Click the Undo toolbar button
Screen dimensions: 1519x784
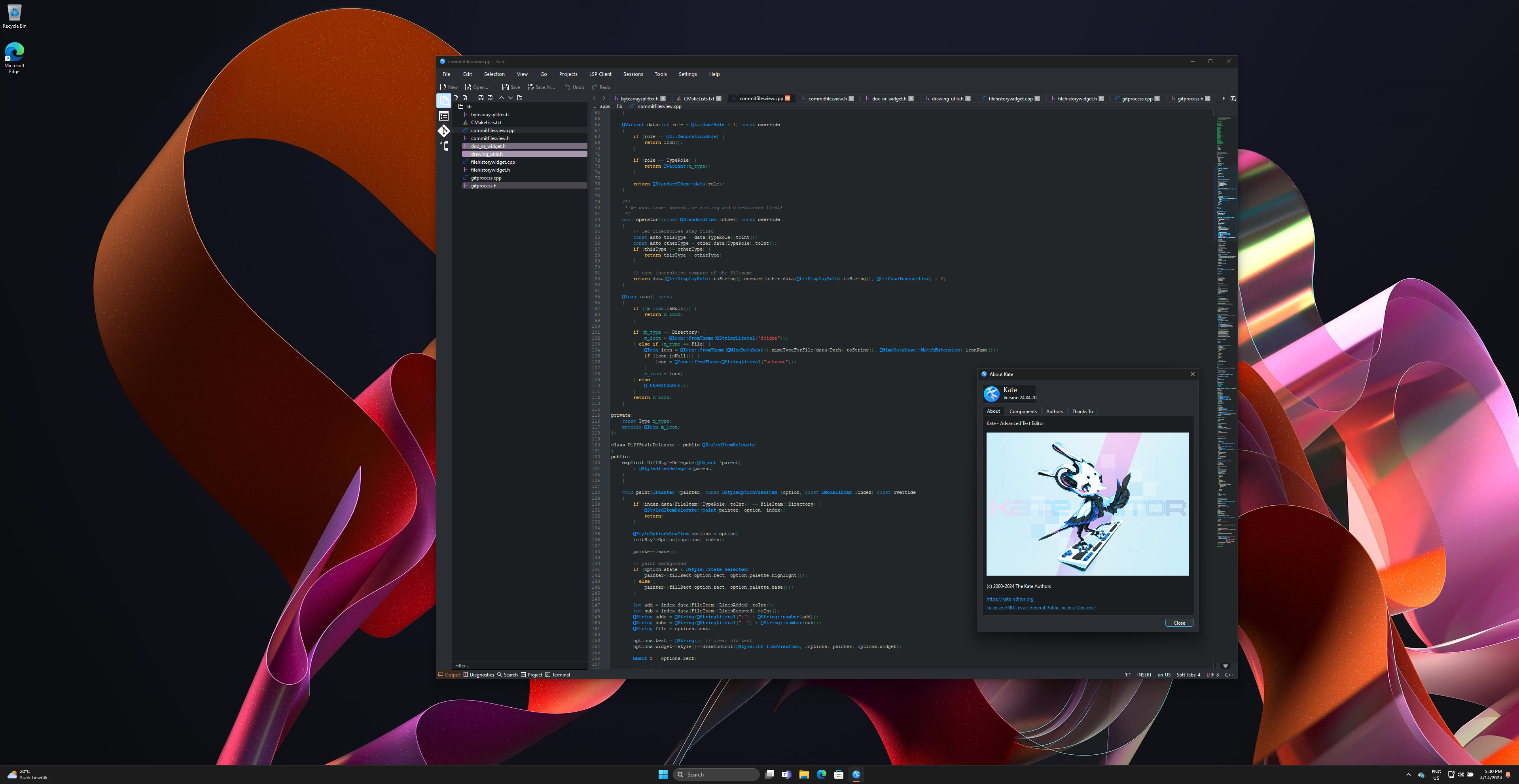[574, 87]
